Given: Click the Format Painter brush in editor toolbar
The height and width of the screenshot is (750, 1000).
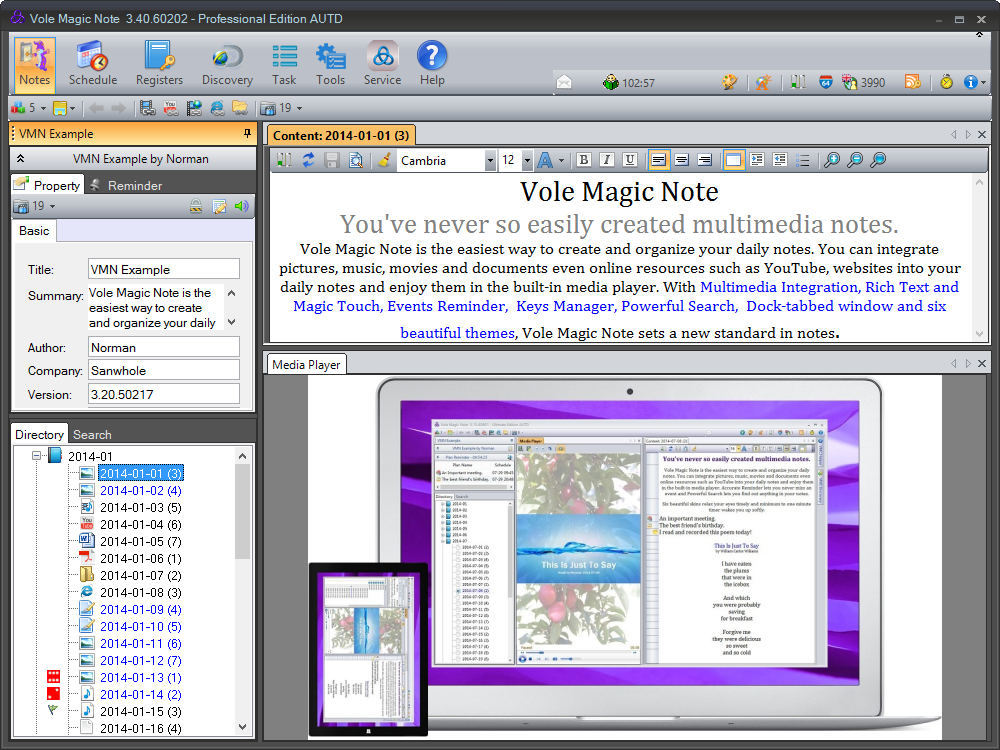Looking at the screenshot, I should click(385, 160).
